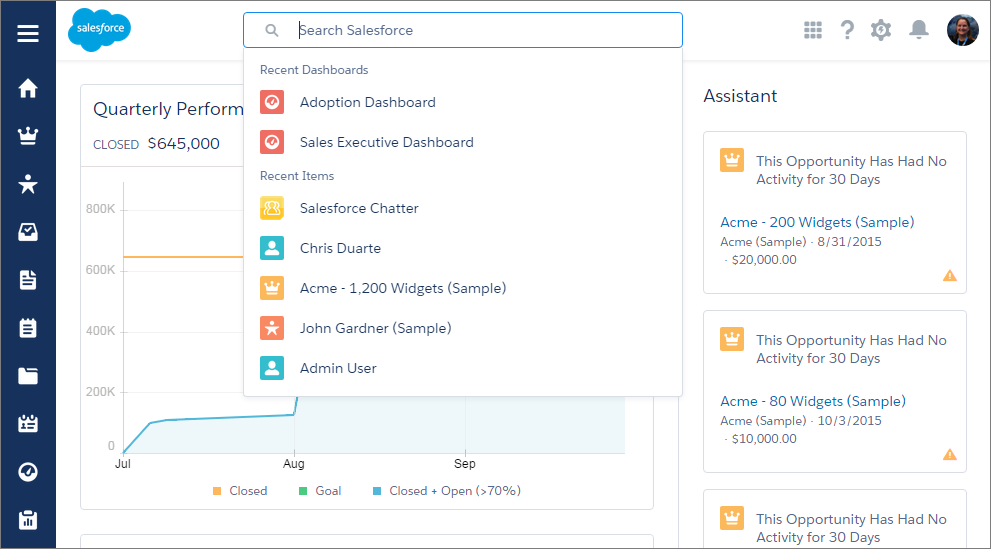The image size is (991, 549).
Task: Click warning triangle on Acme 200 Widgets card
Action: coord(949,275)
